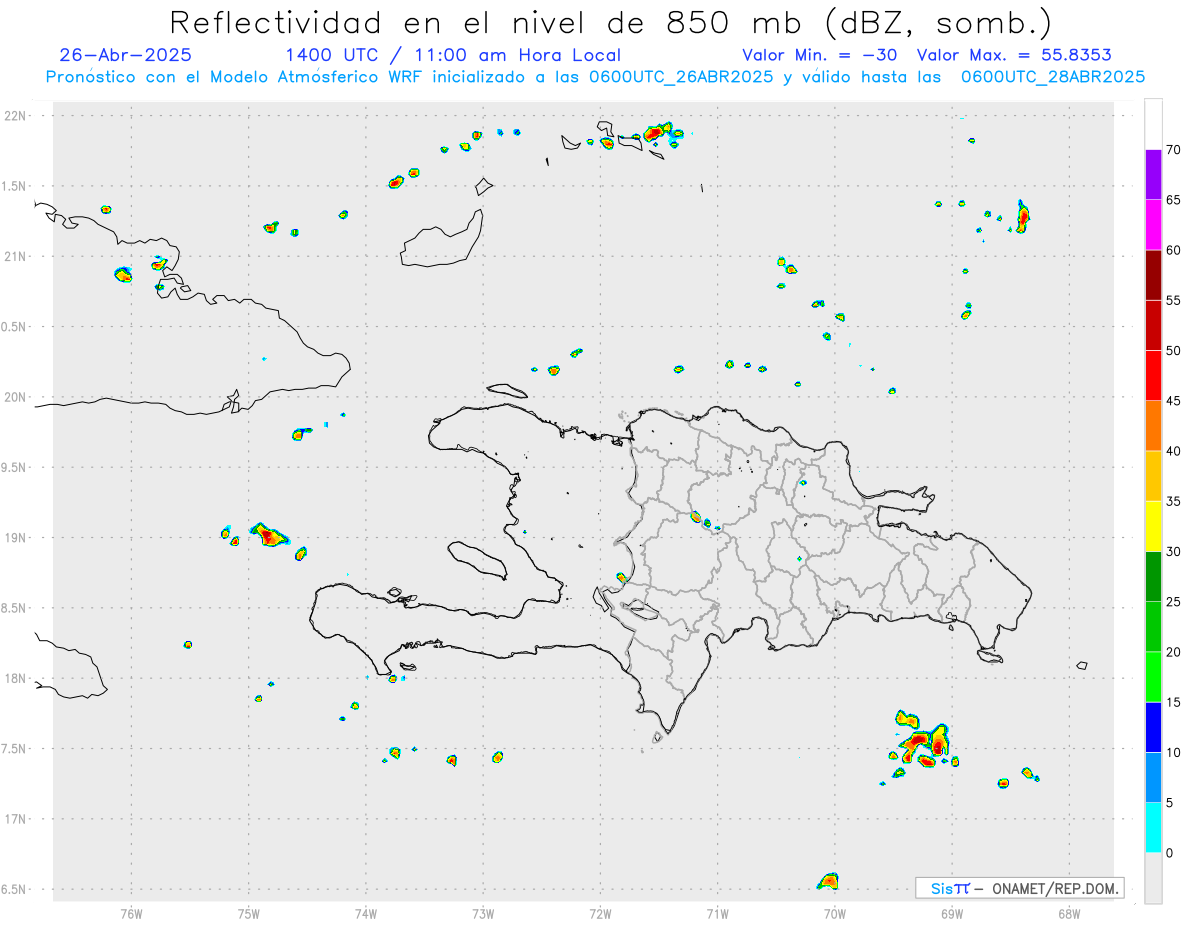This screenshot has width=1200, height=927.
Task: Click the dark green 25–30 dBZ colorbar segment
Action: tap(1153, 577)
